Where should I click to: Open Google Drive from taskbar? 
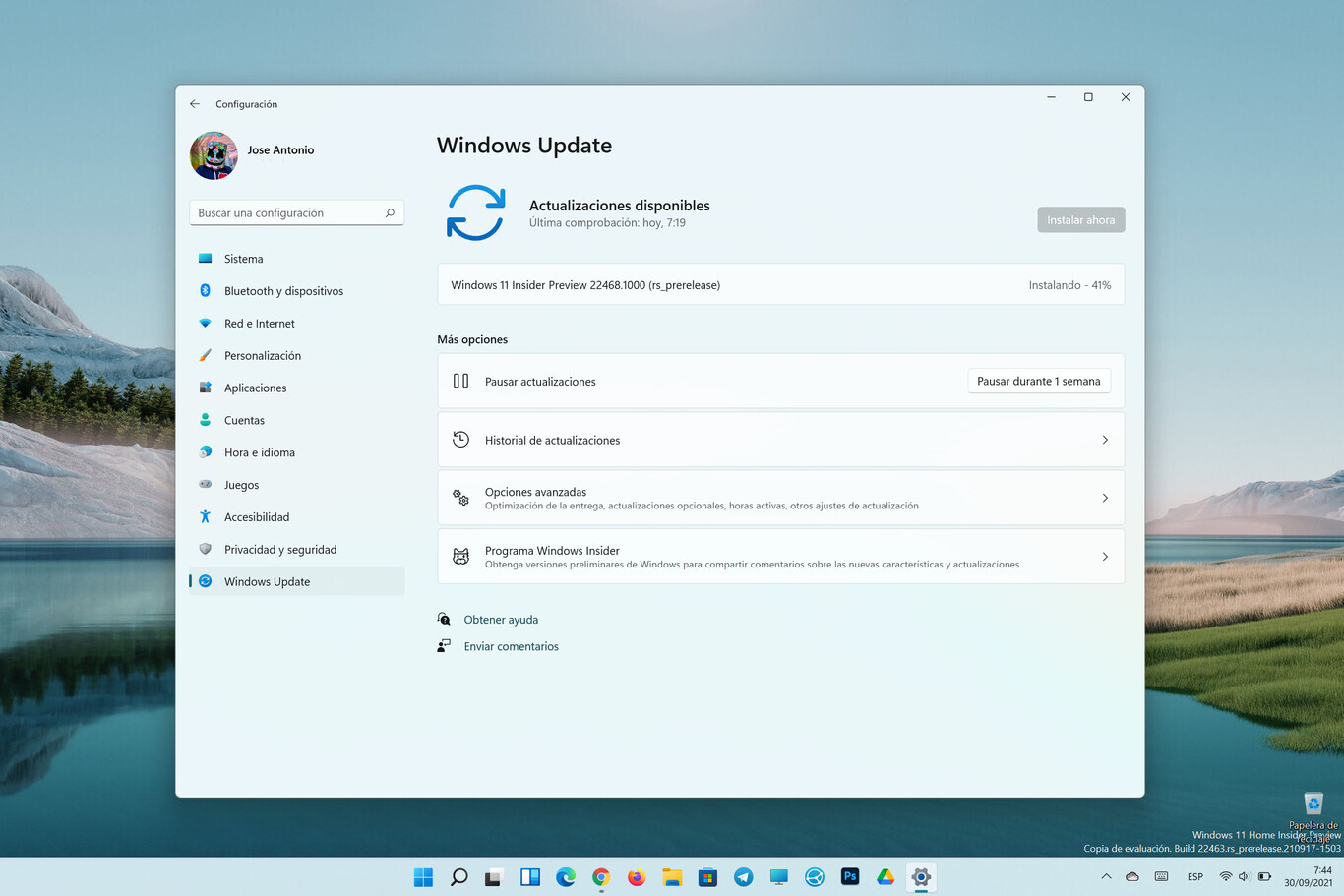[x=886, y=877]
